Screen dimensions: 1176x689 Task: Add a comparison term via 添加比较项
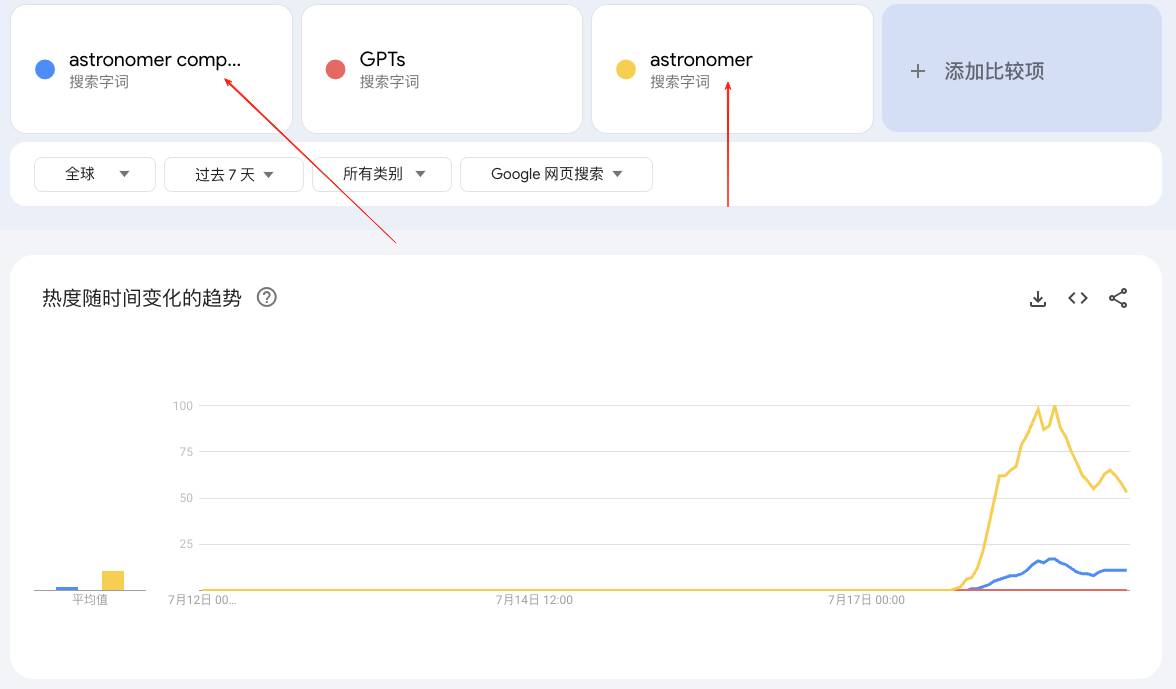[x=1022, y=69]
